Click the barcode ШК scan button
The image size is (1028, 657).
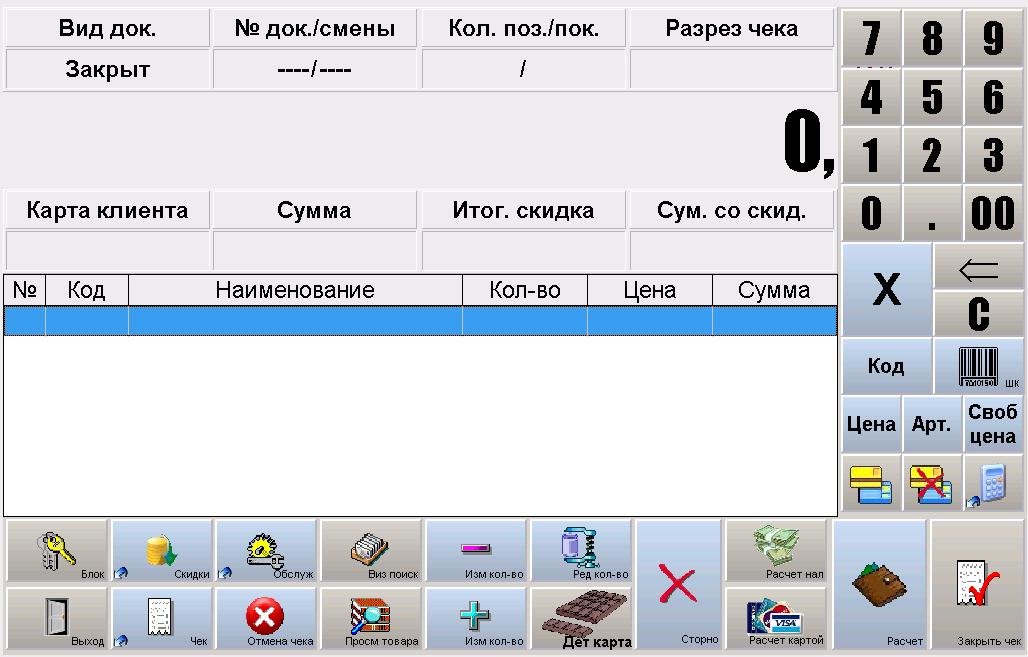[x=978, y=366]
